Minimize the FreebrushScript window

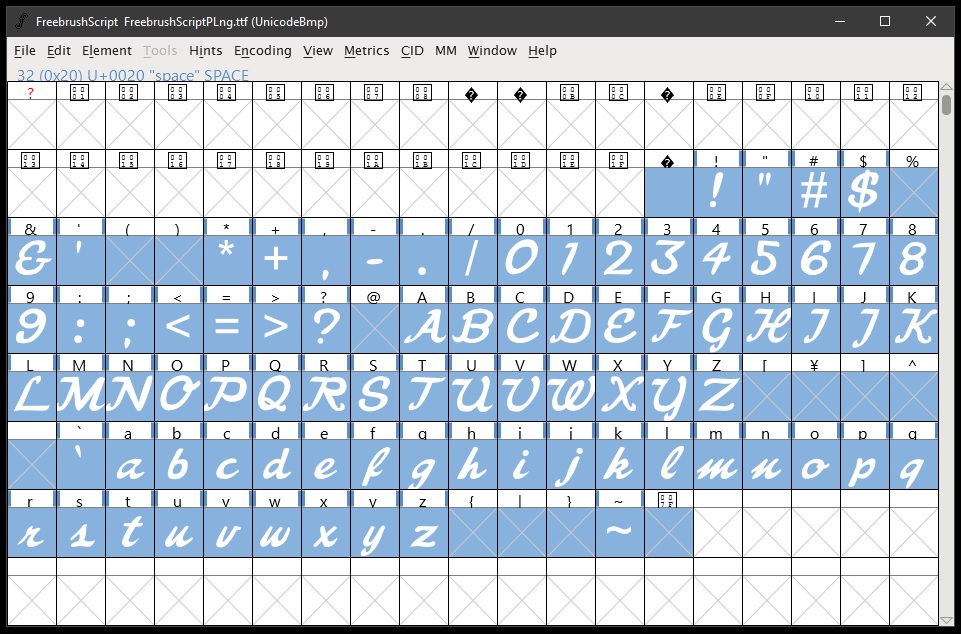(x=840, y=21)
